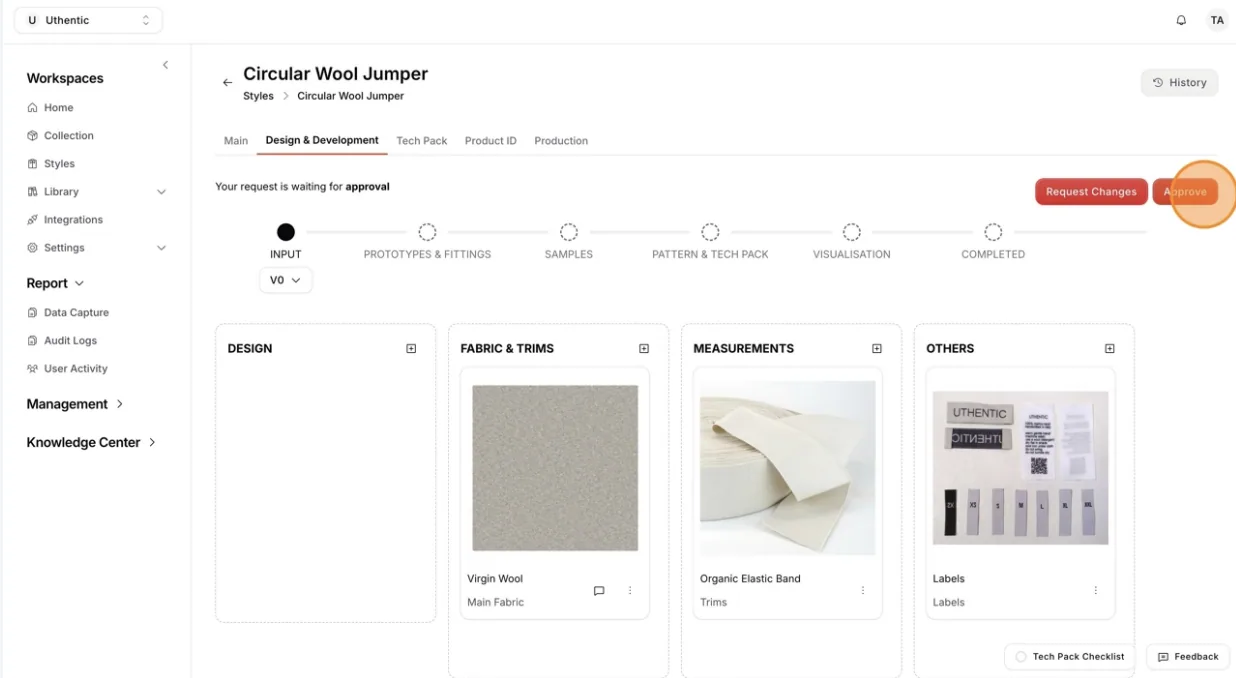Image resolution: width=1236 pixels, height=678 pixels.
Task: Open comments on the Virgin Wool card
Action: click(x=599, y=591)
